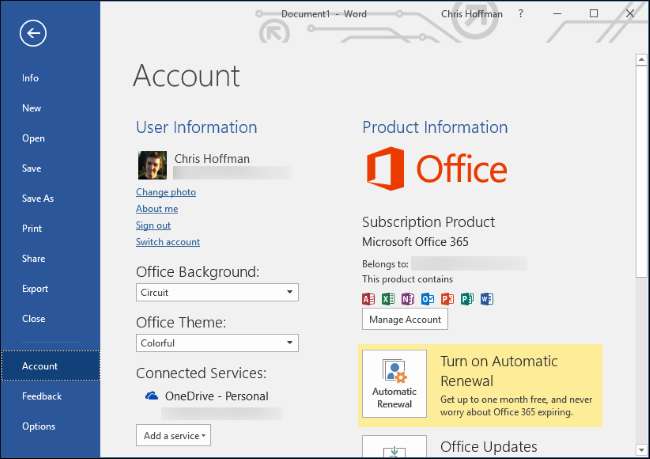Click the Access app icon
This screenshot has width=650, height=459.
click(x=368, y=299)
